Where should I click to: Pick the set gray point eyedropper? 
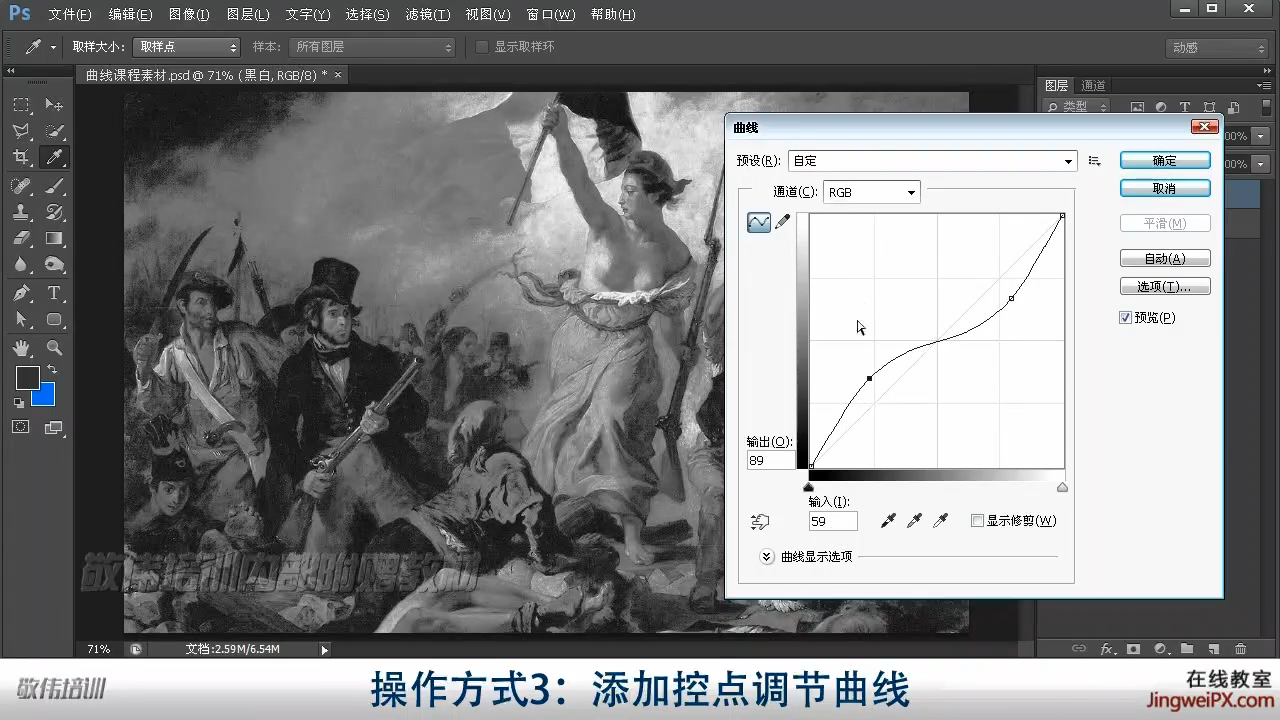[x=913, y=521]
